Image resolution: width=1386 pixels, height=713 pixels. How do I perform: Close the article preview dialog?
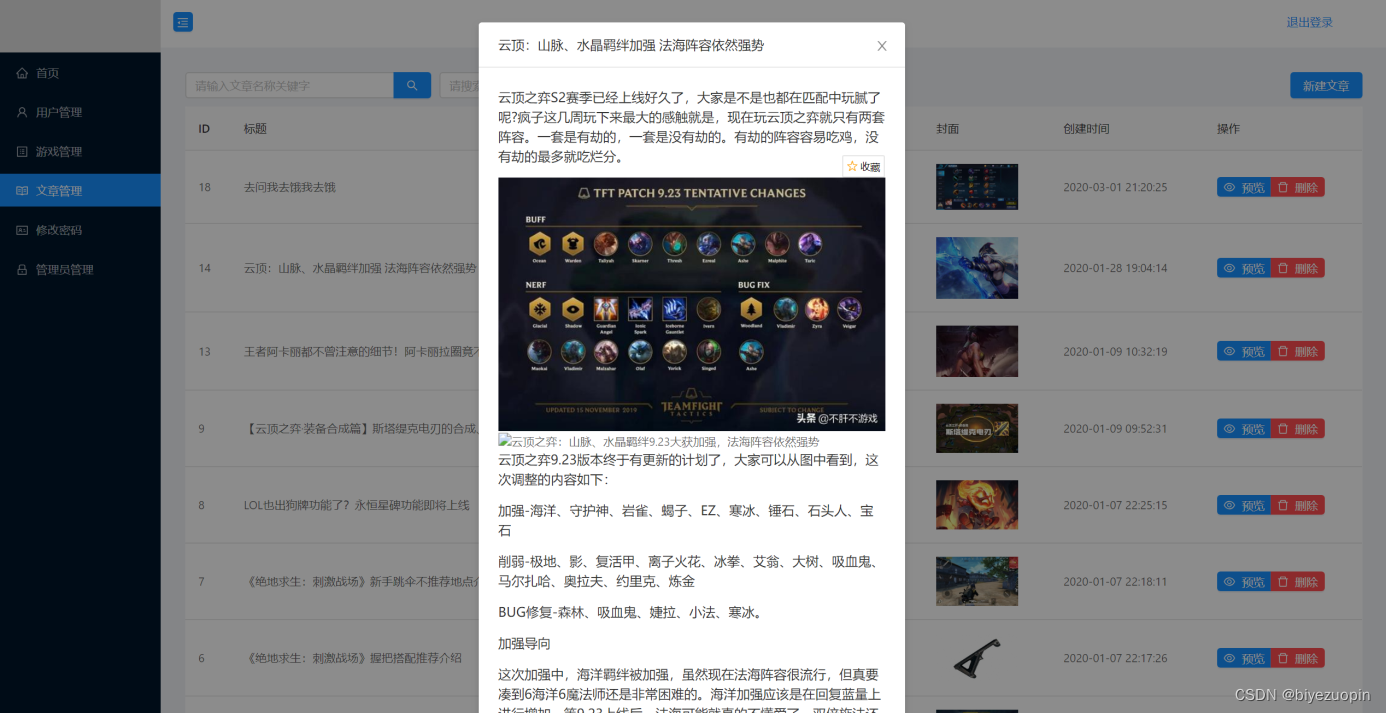(882, 46)
